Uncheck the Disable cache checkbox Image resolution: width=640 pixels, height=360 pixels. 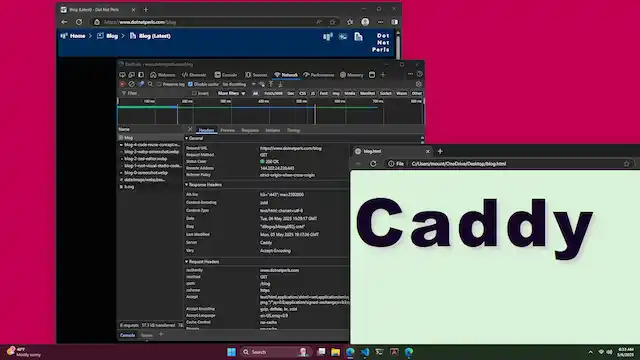click(x=190, y=84)
